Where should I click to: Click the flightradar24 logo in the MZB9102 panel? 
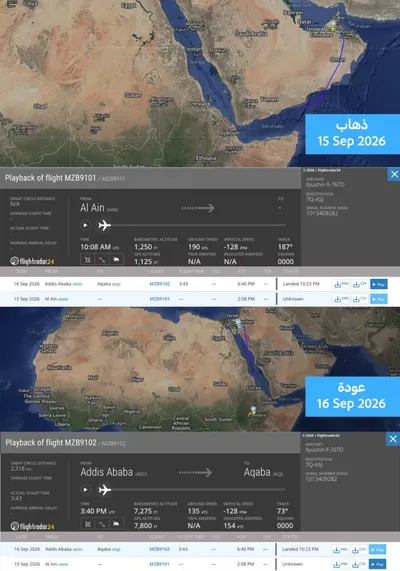[32, 526]
